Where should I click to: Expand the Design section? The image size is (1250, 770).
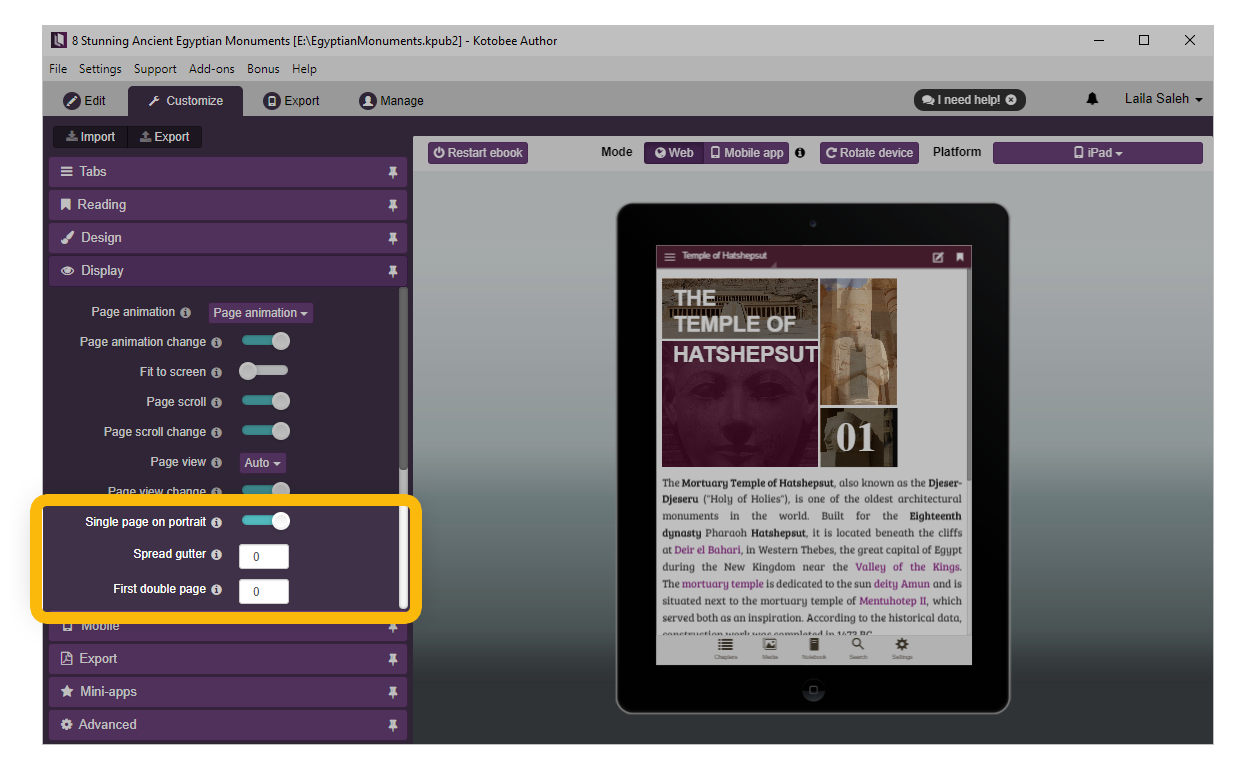pyautogui.click(x=228, y=238)
